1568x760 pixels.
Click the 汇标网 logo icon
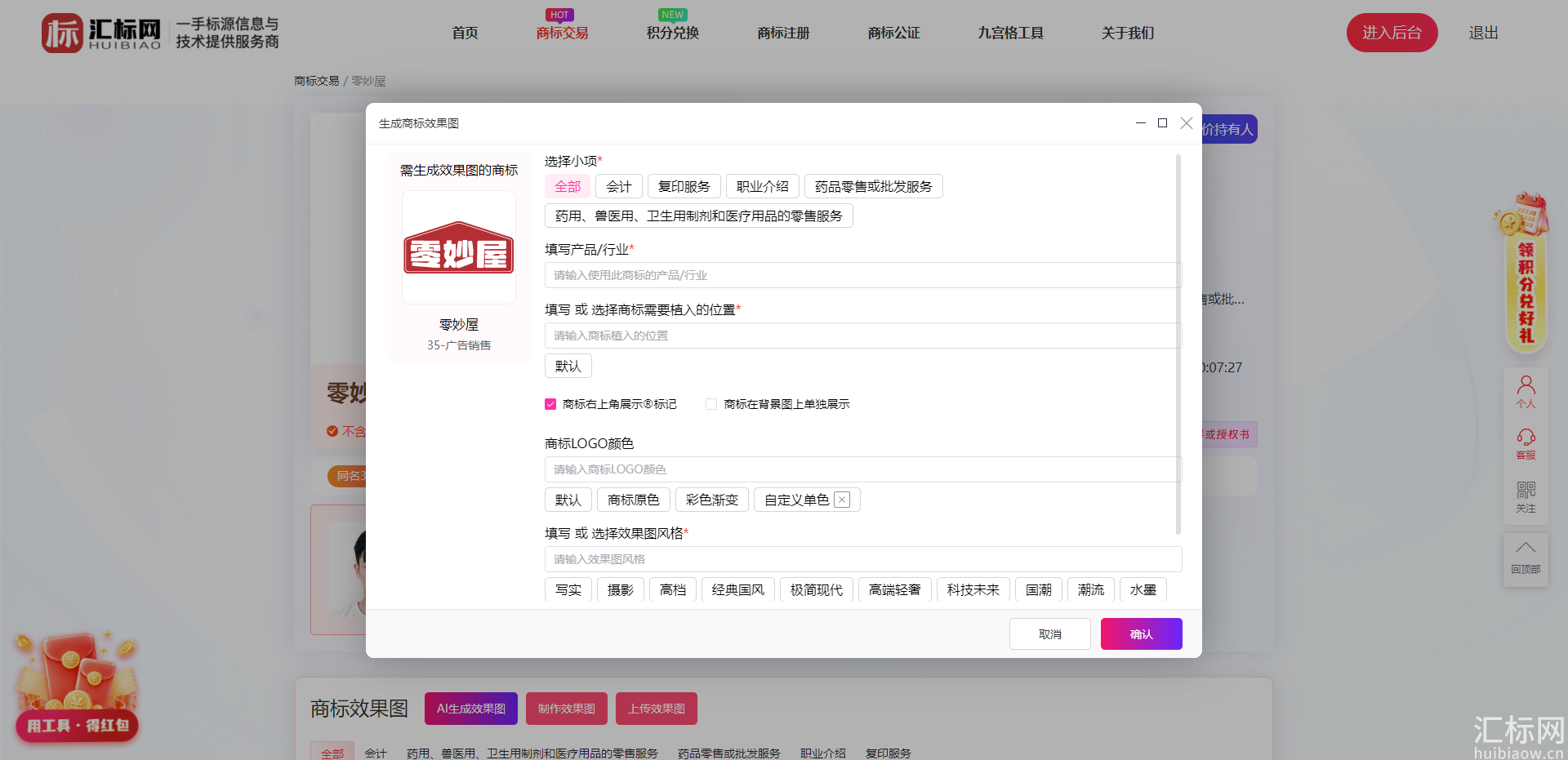tap(63, 33)
